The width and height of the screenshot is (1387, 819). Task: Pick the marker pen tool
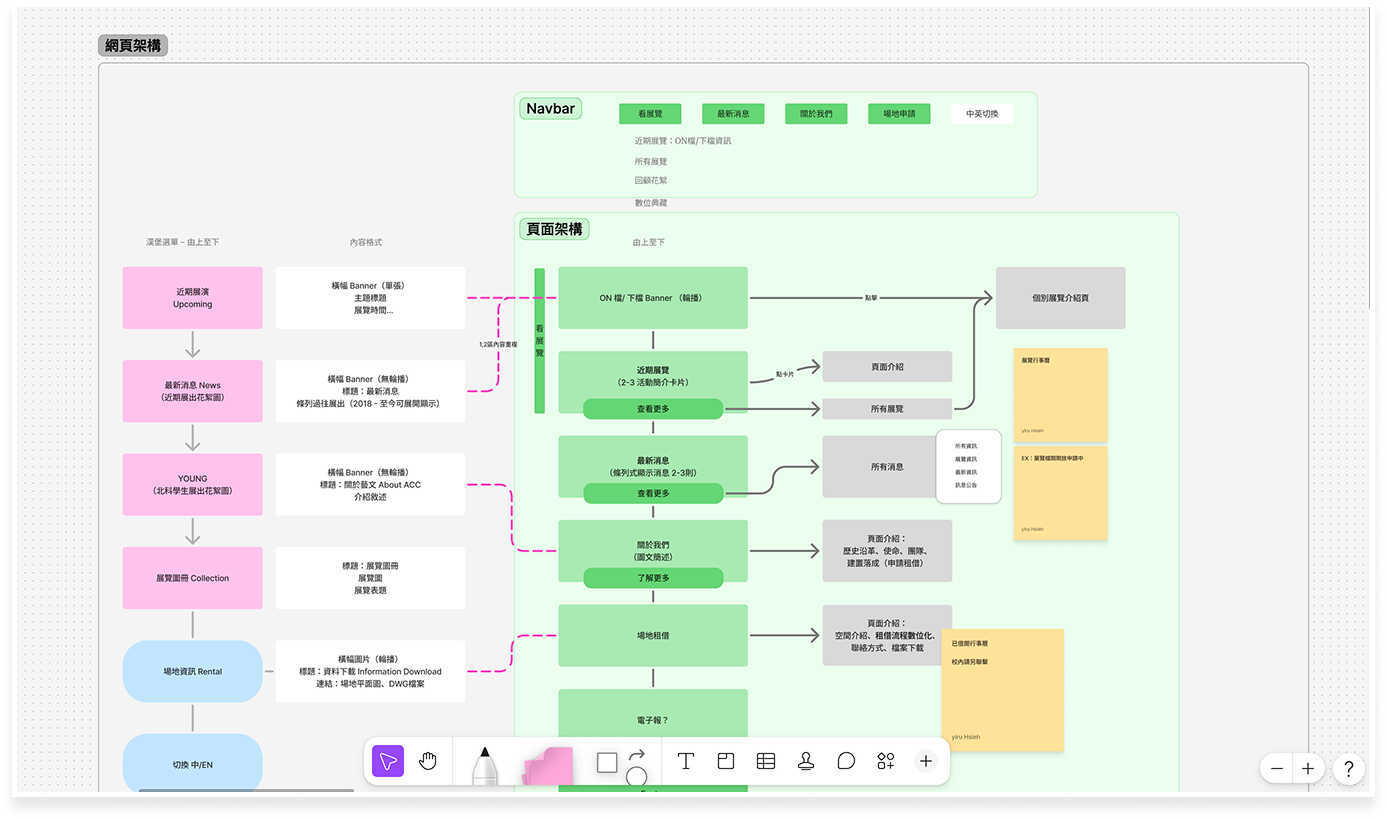click(x=485, y=765)
